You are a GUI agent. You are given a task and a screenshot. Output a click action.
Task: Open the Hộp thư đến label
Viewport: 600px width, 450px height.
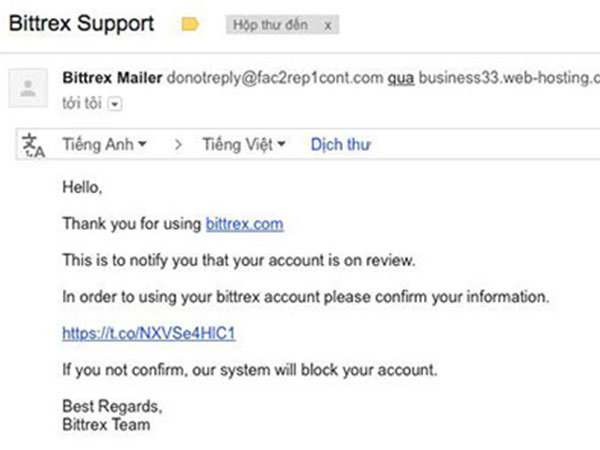point(270,25)
